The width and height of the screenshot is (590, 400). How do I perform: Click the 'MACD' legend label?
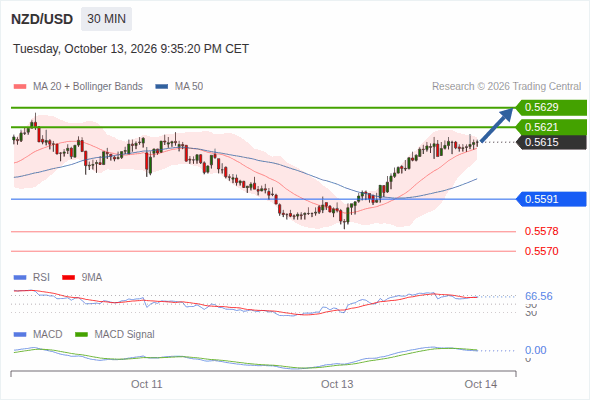click(47, 335)
